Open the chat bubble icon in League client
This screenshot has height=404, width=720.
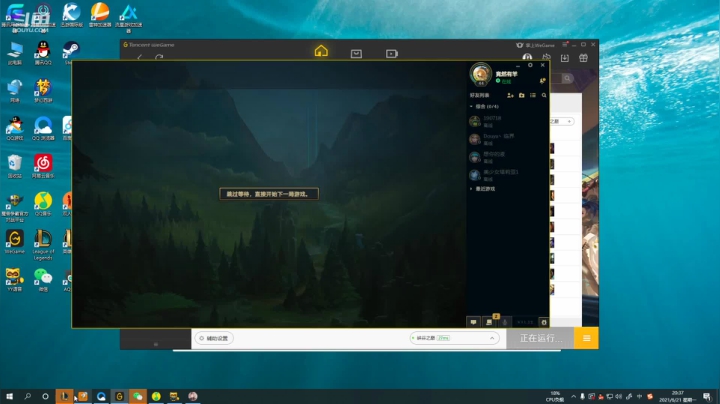click(473, 322)
